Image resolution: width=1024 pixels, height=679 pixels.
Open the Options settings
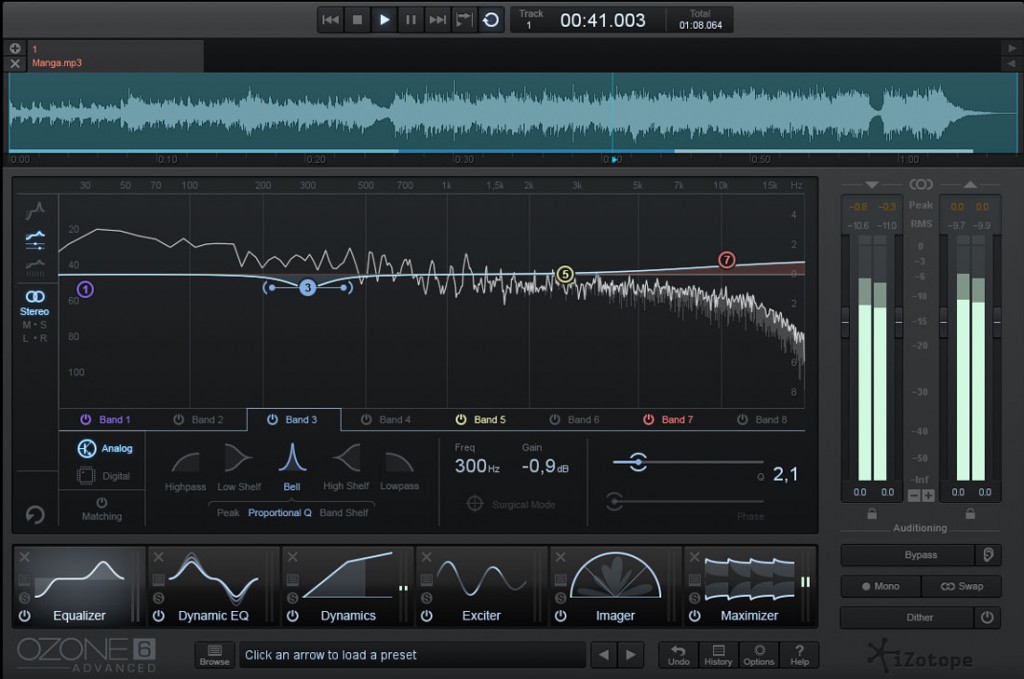click(759, 655)
